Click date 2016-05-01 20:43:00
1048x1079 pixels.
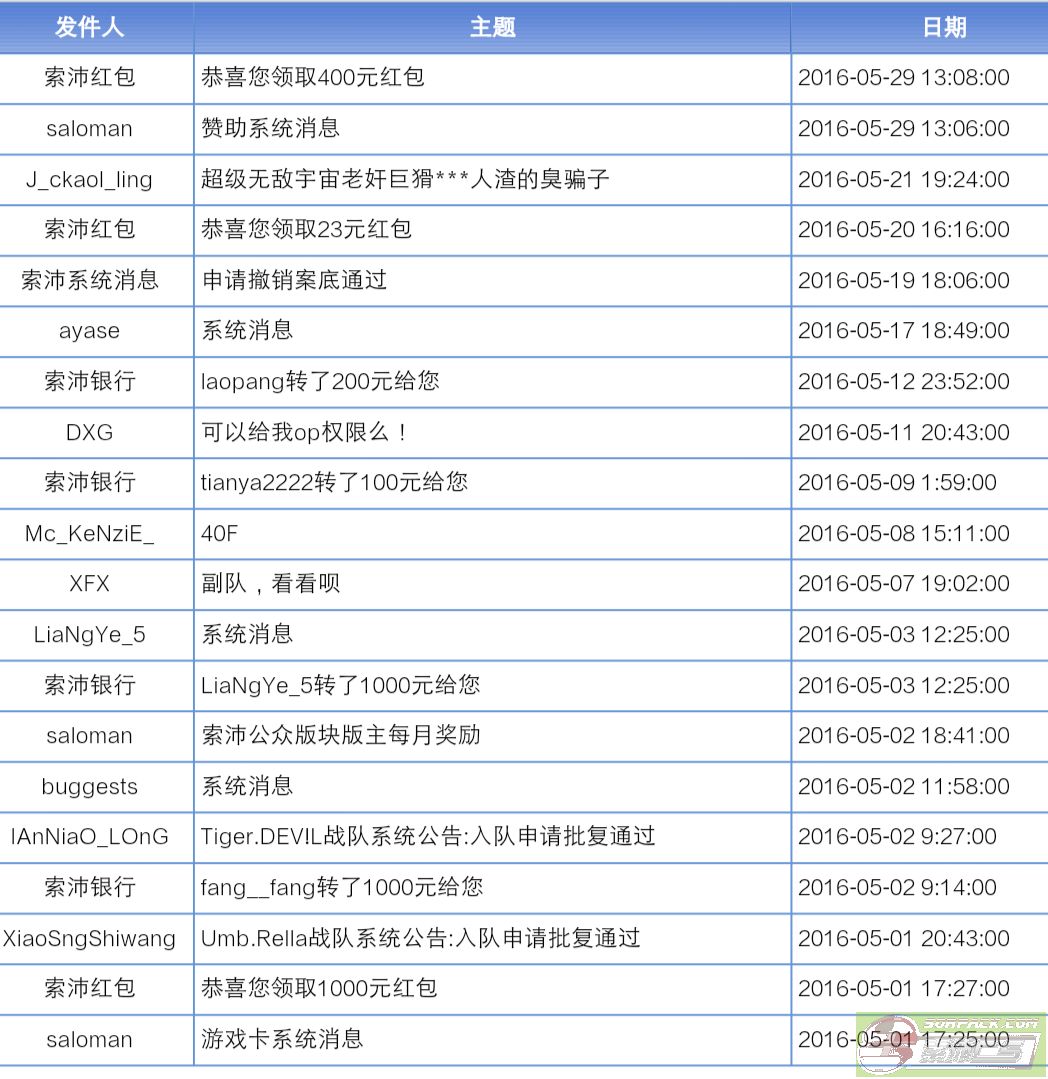(x=904, y=939)
